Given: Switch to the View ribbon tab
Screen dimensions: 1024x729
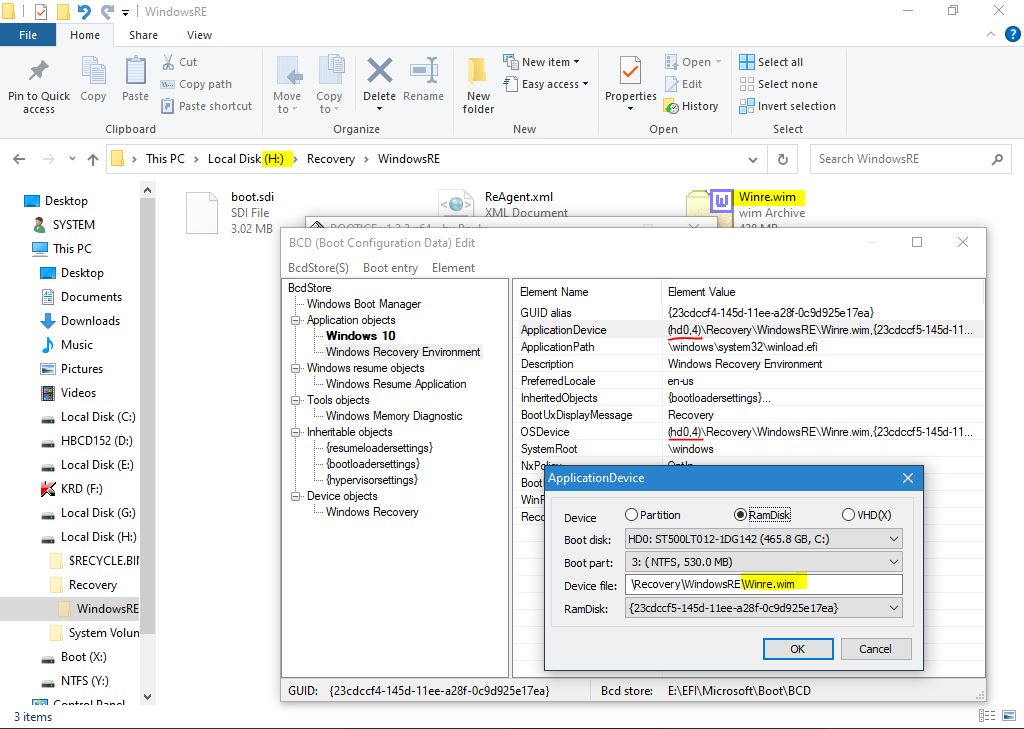Looking at the screenshot, I should point(198,35).
